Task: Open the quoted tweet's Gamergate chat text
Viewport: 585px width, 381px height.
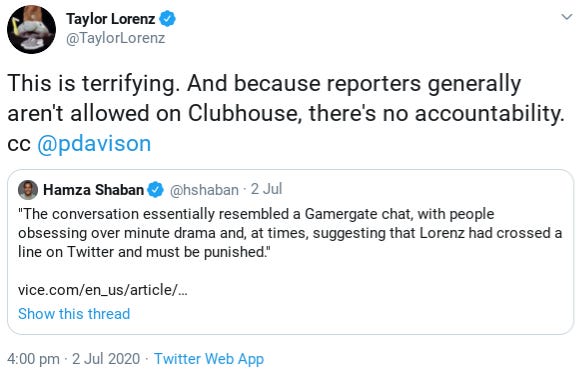Action: [290, 233]
